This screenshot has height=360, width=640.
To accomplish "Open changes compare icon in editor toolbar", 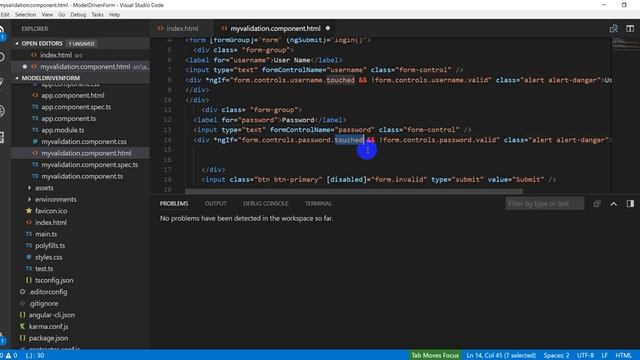I will (613, 29).
